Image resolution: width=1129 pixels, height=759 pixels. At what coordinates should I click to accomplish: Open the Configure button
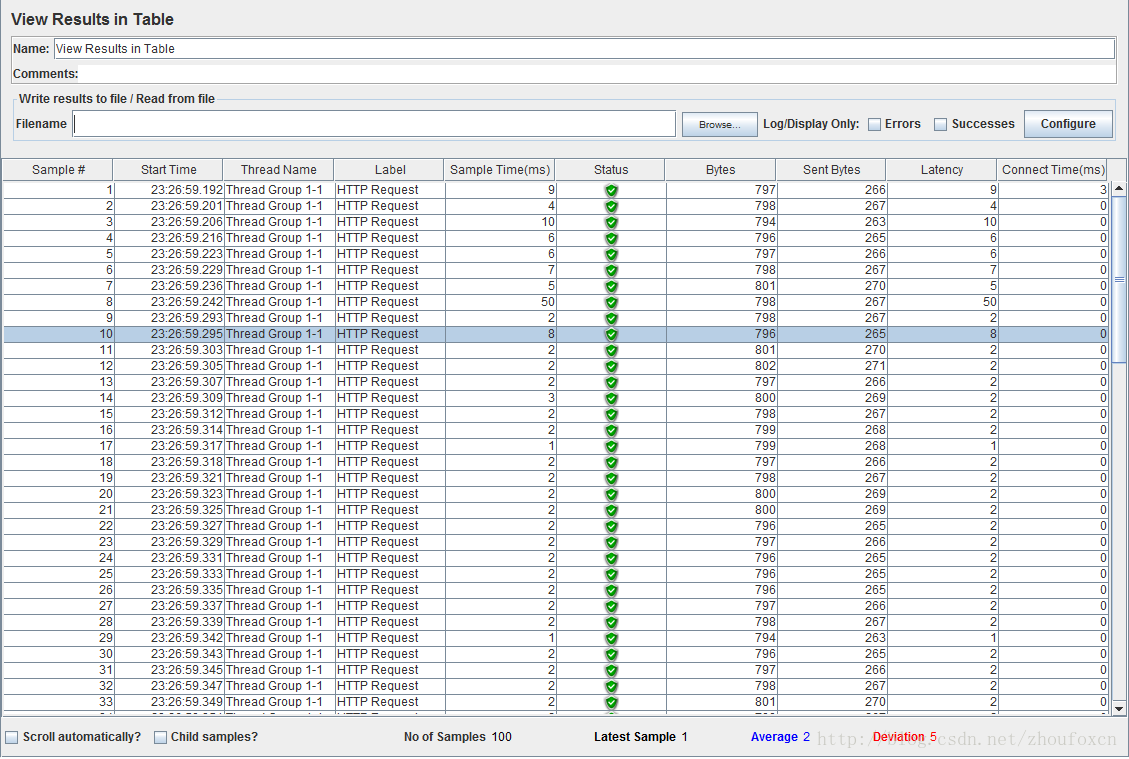pos(1068,124)
